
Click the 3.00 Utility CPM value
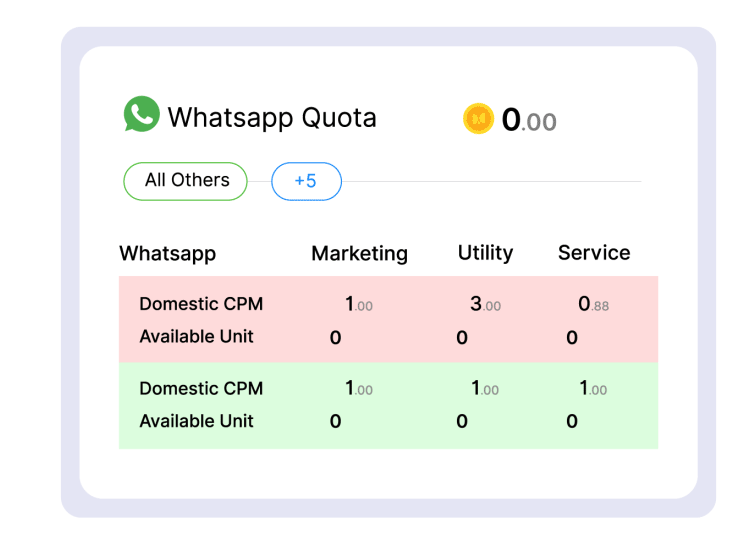[485, 304]
